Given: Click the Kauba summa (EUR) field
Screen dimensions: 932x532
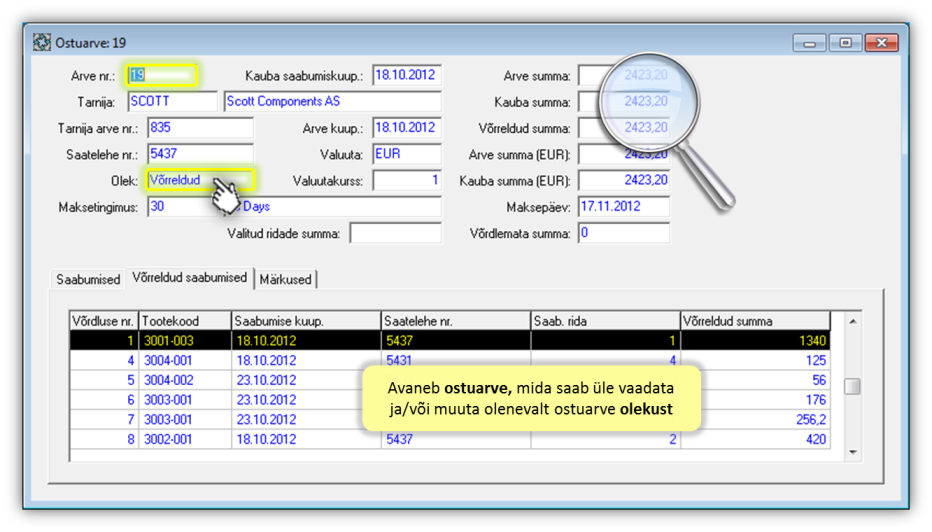Looking at the screenshot, I should pyautogui.click(x=624, y=180).
